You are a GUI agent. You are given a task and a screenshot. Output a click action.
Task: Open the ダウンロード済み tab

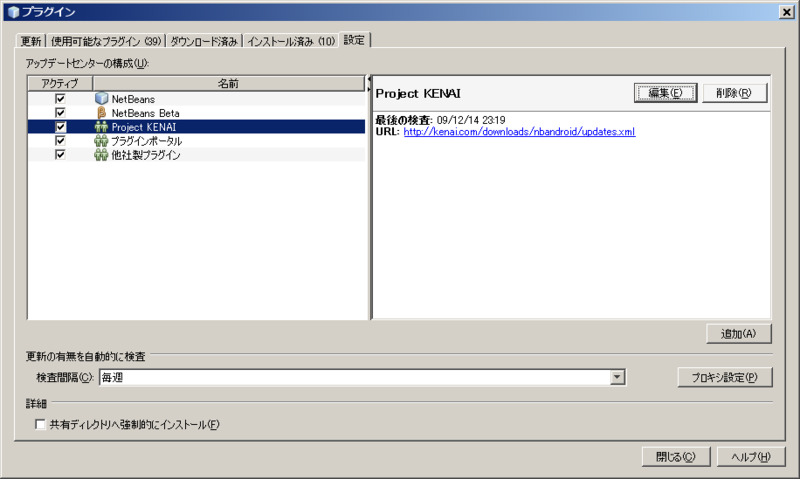[x=204, y=41]
